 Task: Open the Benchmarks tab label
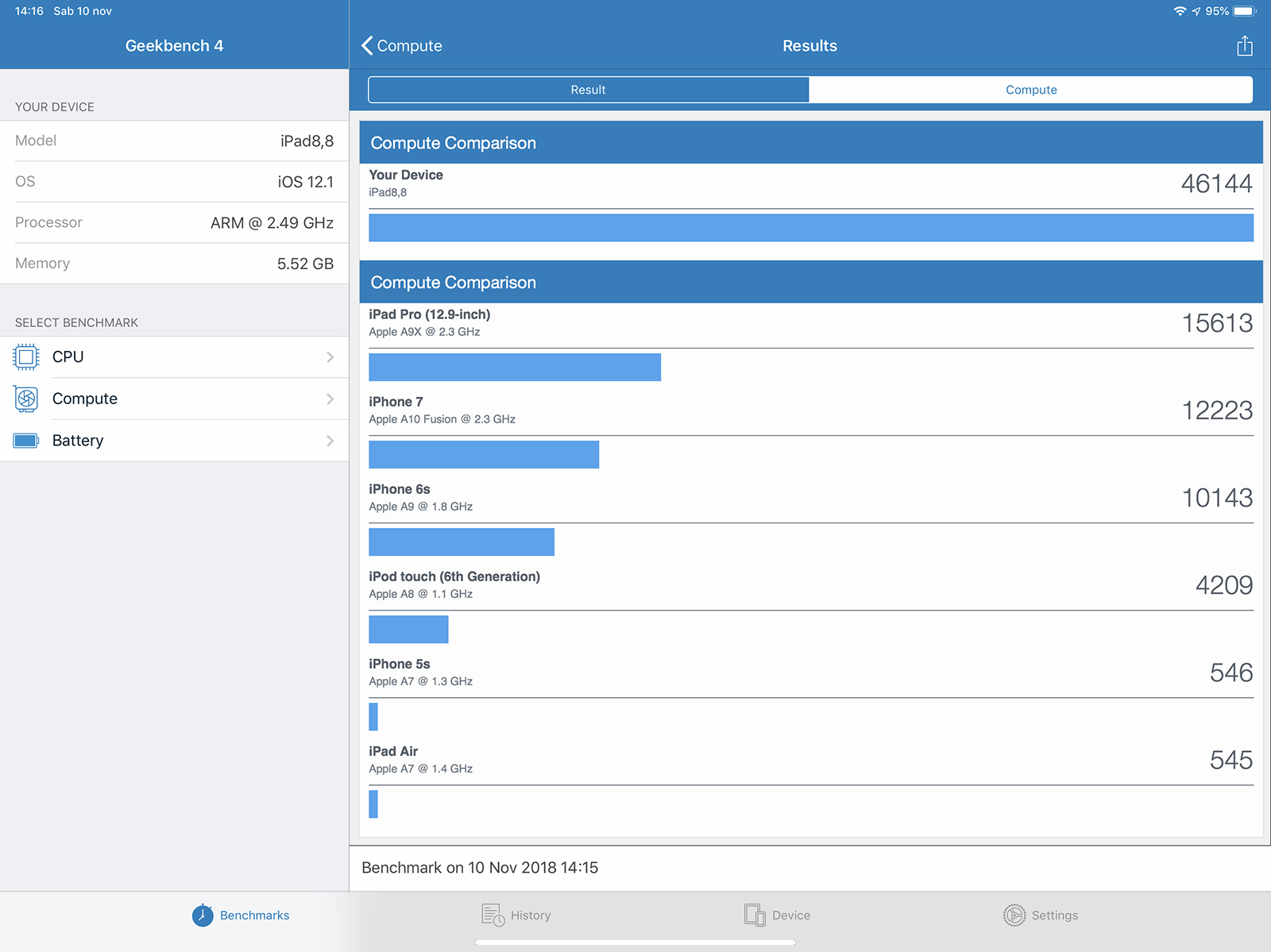click(x=255, y=915)
